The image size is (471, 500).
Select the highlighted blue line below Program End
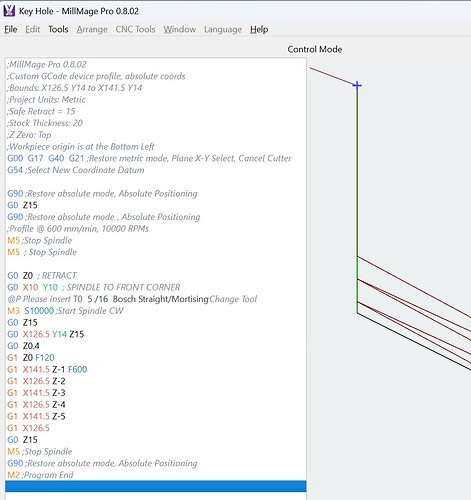pyautogui.click(x=156, y=486)
